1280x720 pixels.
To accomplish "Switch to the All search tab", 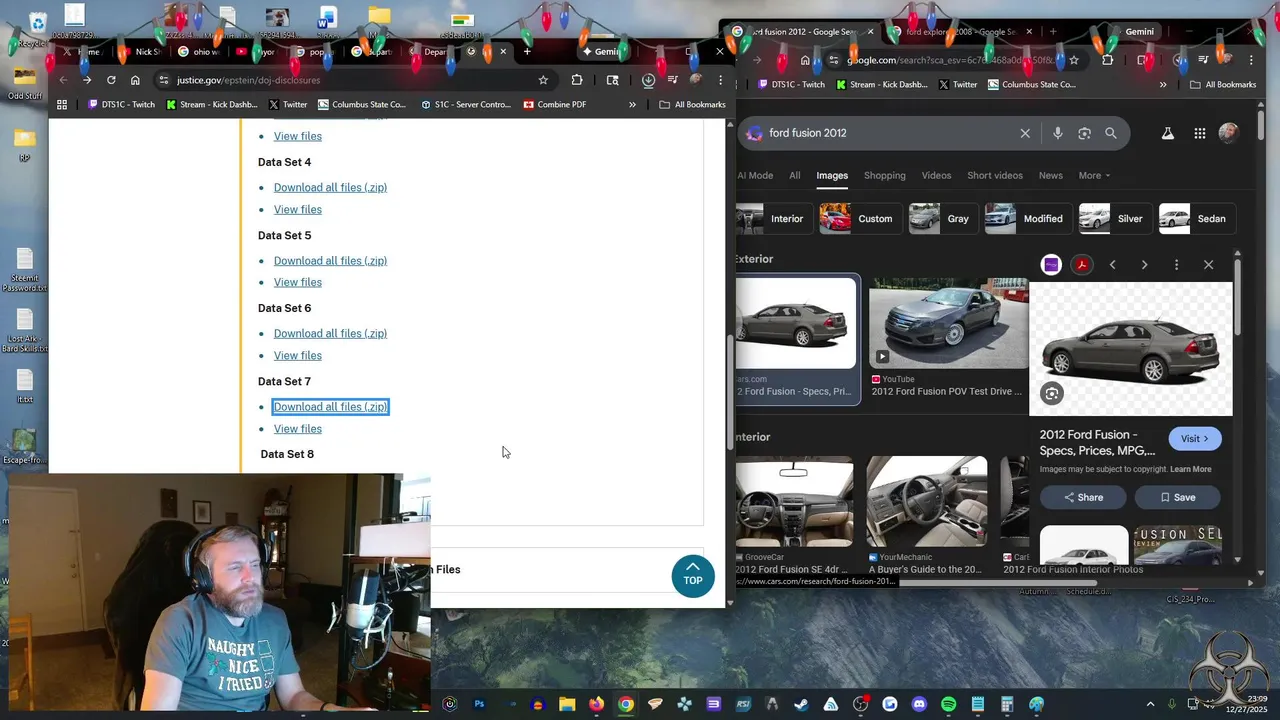I will (x=795, y=175).
